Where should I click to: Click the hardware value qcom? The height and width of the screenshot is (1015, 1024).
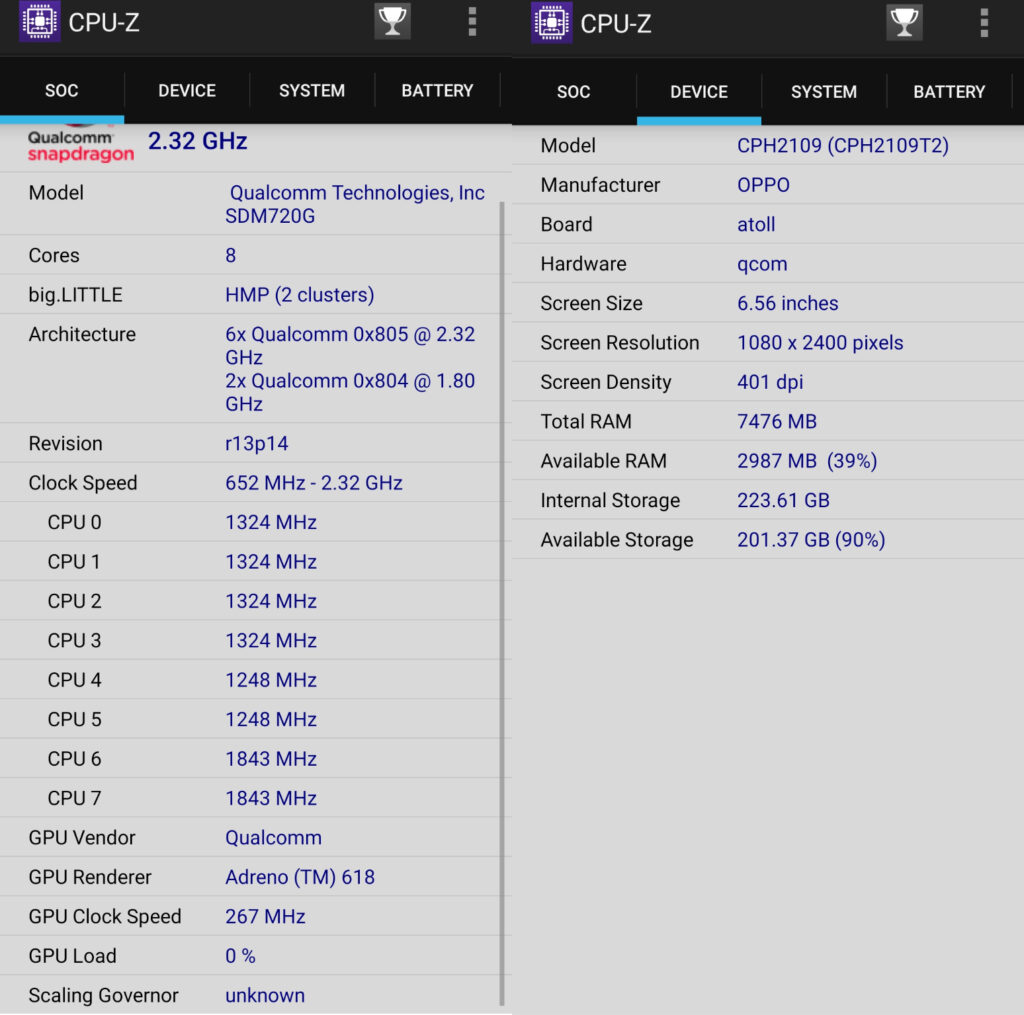tap(762, 264)
